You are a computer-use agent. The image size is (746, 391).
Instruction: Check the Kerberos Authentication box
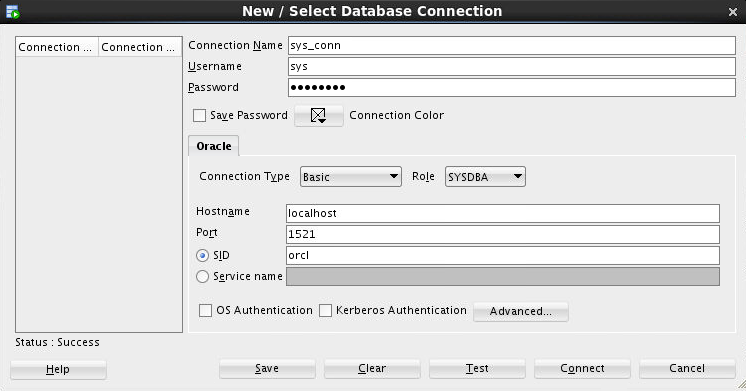coord(325,311)
